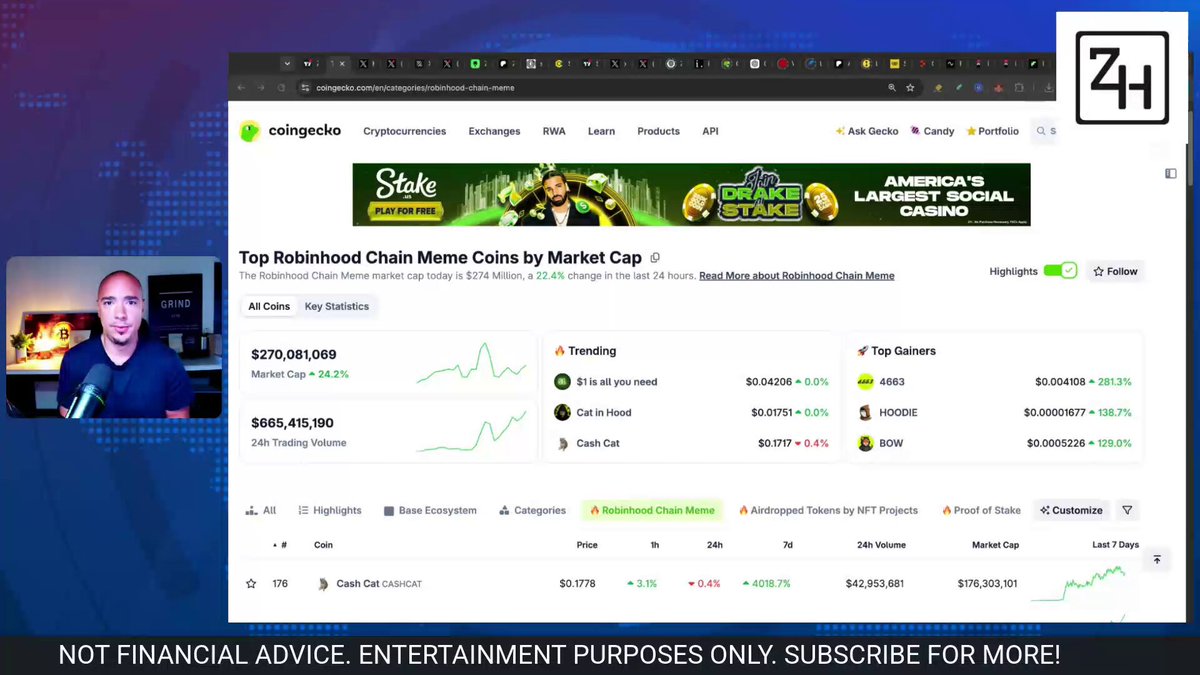Open the Proof of Stake tab
Viewport: 1200px width, 675px height.
pos(981,510)
